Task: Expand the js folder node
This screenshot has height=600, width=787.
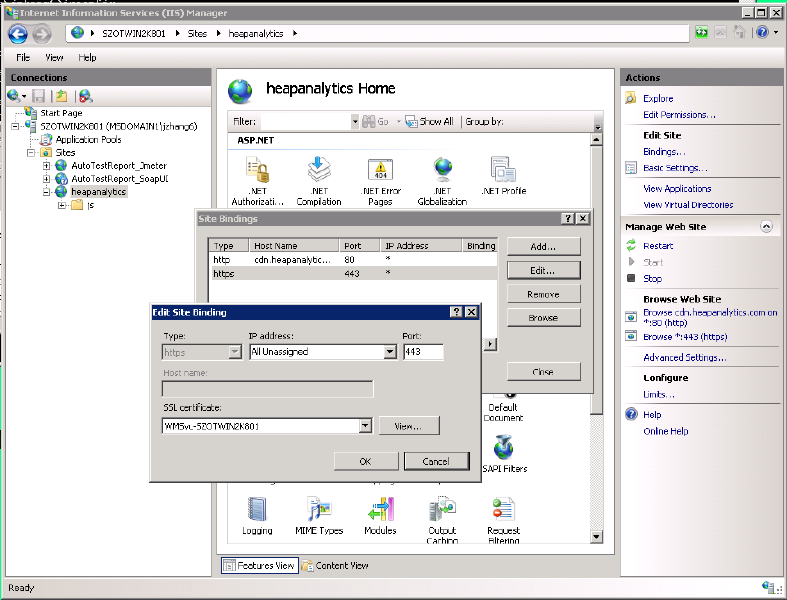Action: click(x=62, y=205)
